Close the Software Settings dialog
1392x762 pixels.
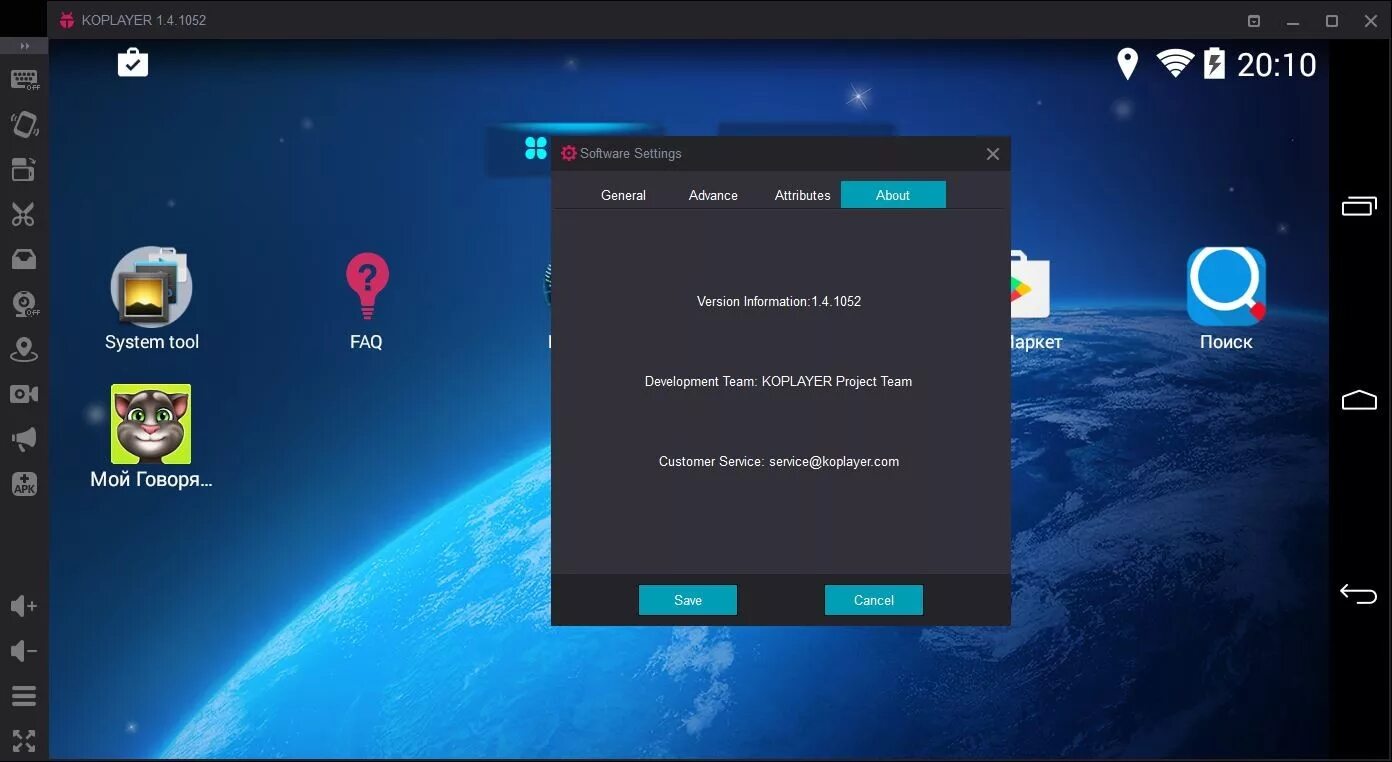click(993, 154)
